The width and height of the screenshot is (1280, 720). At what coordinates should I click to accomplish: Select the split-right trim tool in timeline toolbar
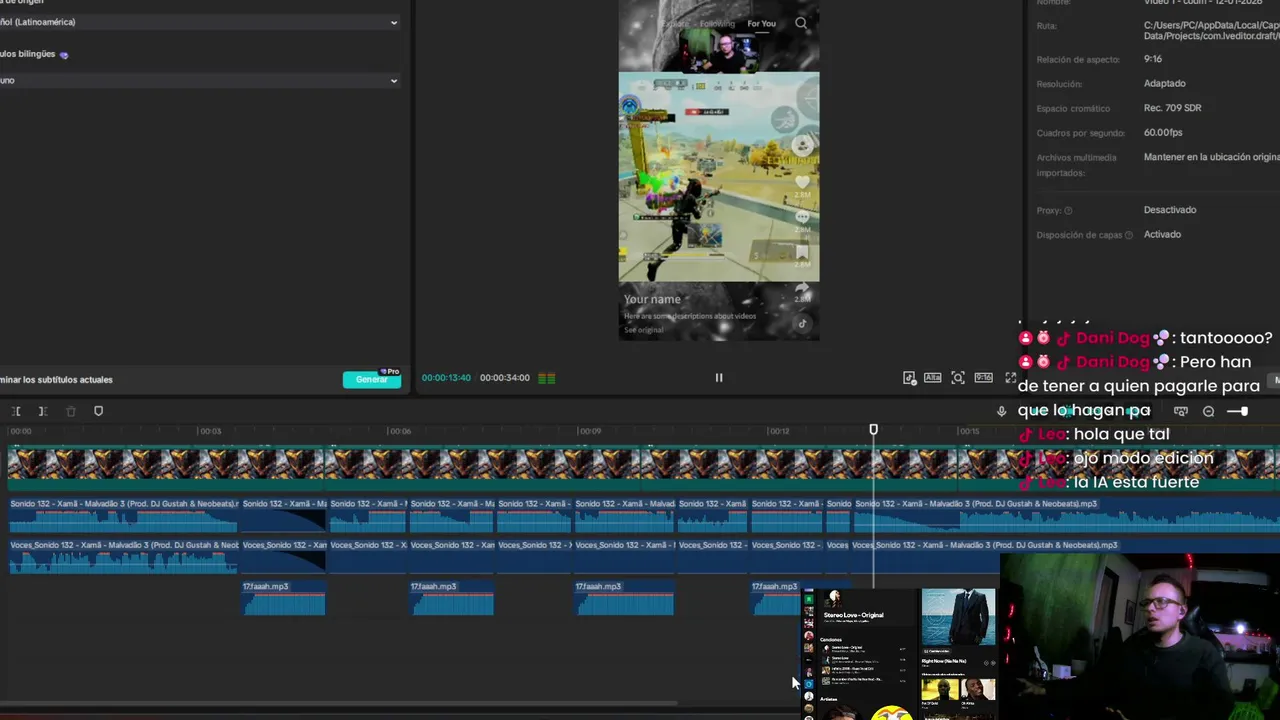tap(43, 411)
